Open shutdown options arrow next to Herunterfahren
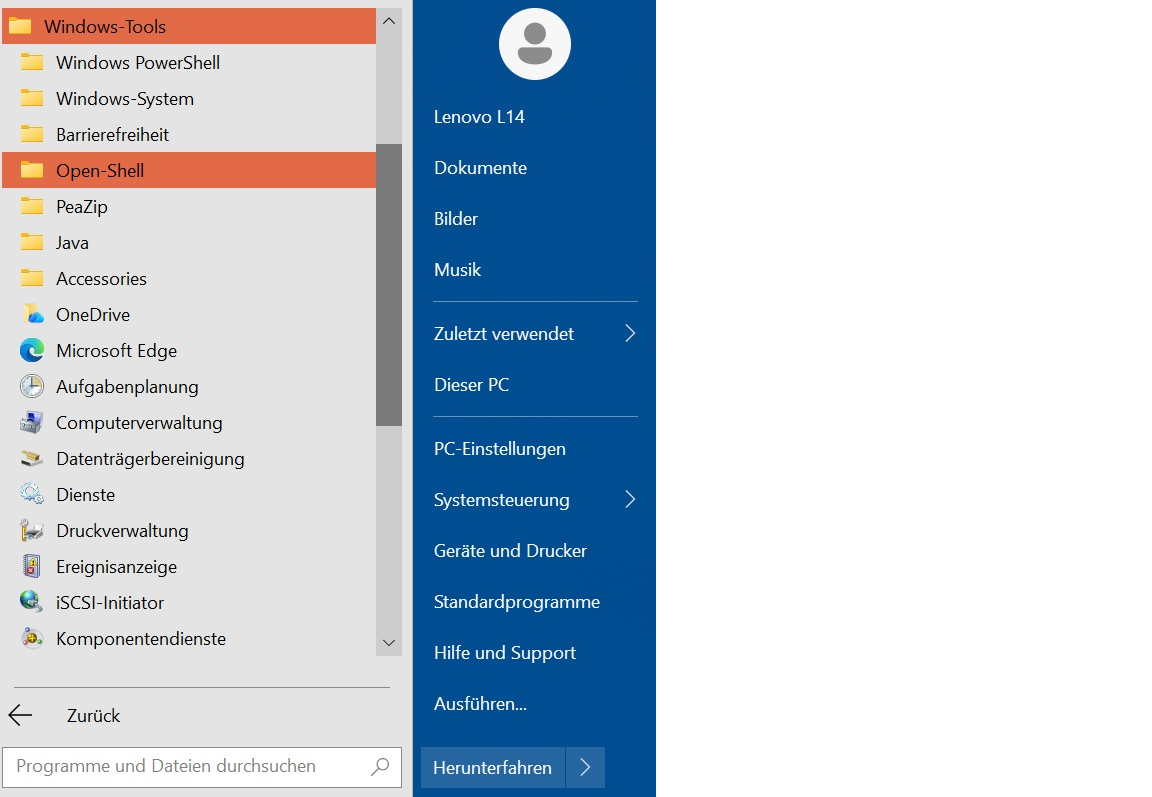Image resolution: width=1152 pixels, height=797 pixels. click(x=586, y=768)
